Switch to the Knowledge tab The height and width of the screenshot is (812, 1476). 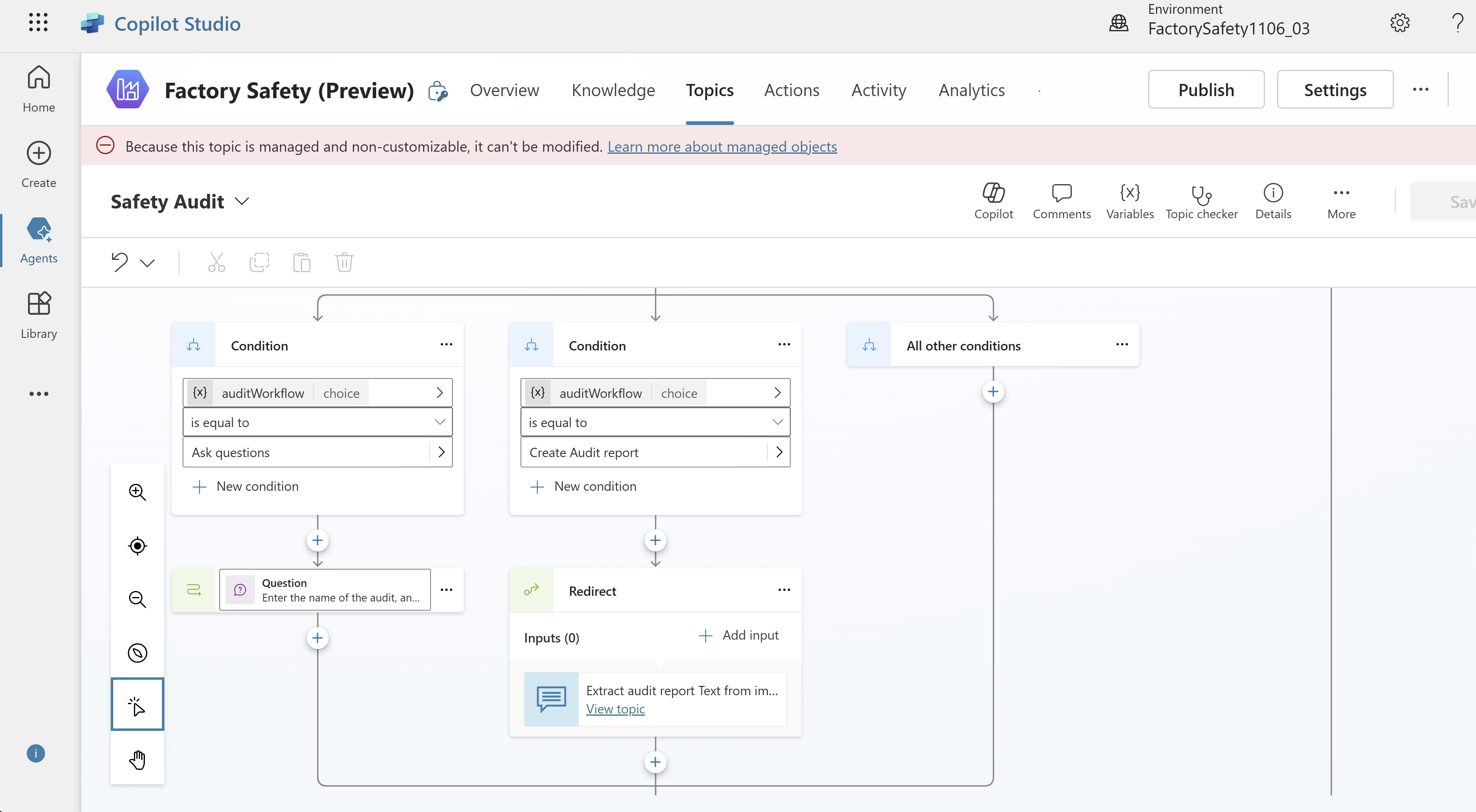[613, 90]
